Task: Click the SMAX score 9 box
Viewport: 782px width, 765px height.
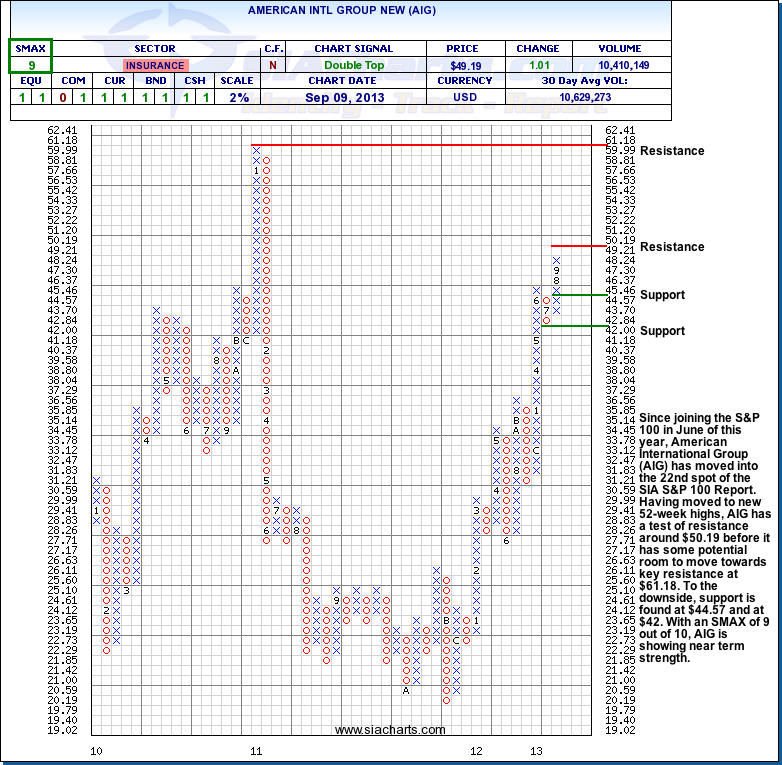Action: (30, 65)
